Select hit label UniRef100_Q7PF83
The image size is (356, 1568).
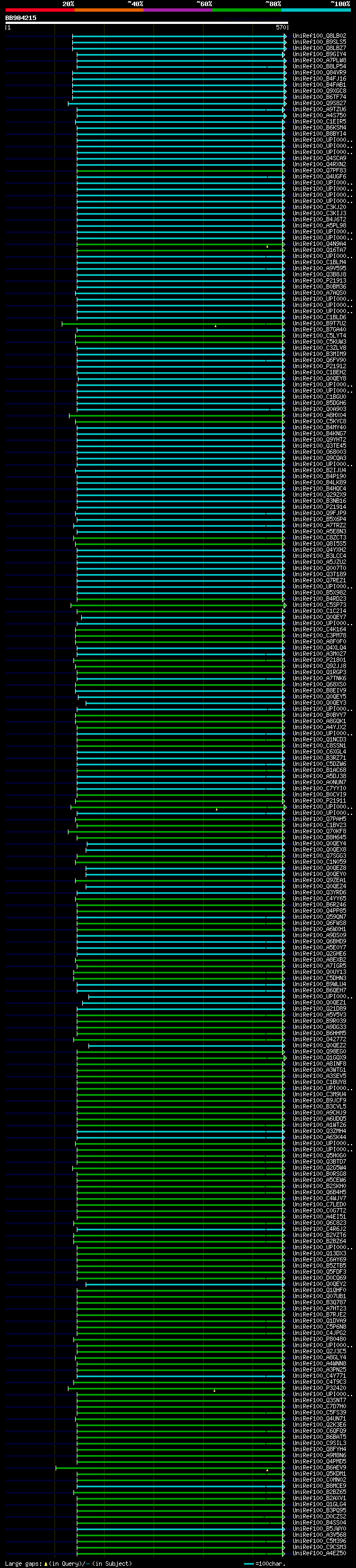[x=319, y=170]
